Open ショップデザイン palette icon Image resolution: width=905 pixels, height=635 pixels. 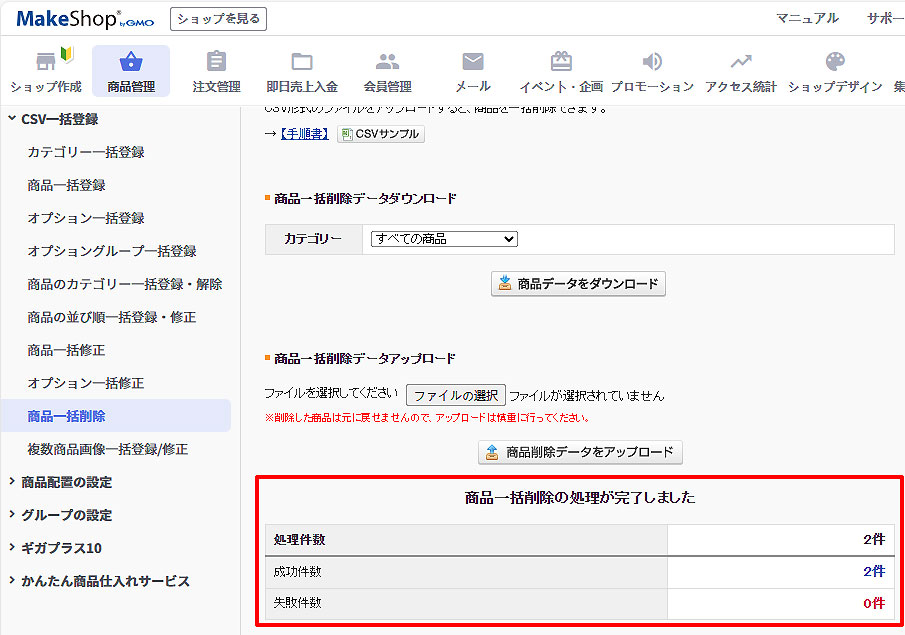[835, 62]
